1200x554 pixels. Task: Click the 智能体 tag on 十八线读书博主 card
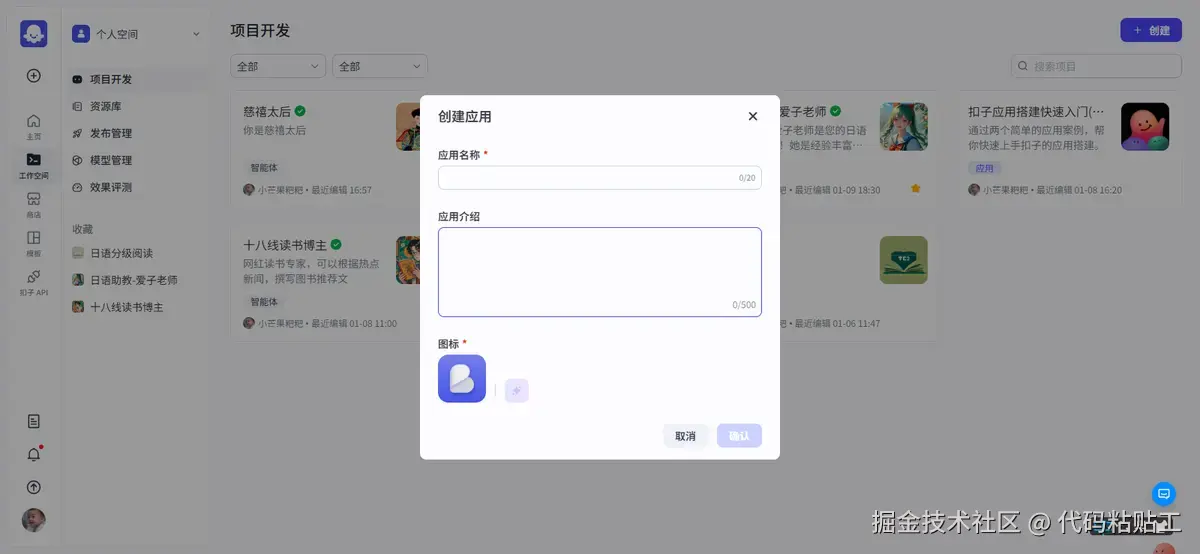tap(265, 302)
